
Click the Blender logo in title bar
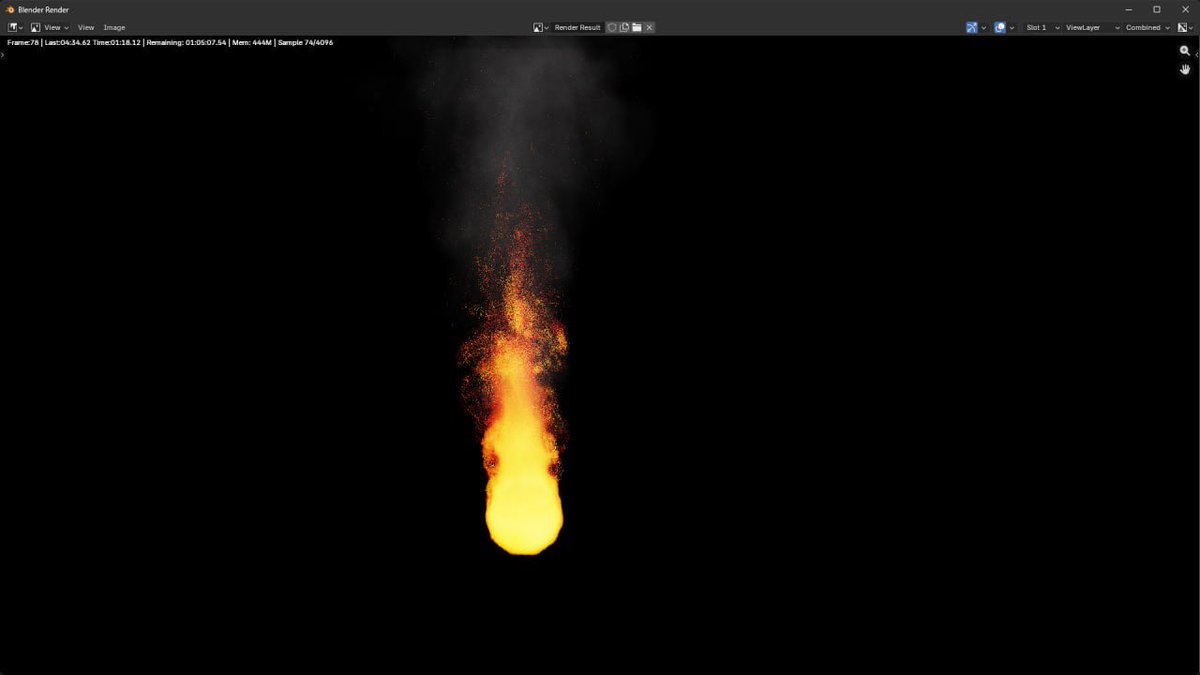coord(10,9)
